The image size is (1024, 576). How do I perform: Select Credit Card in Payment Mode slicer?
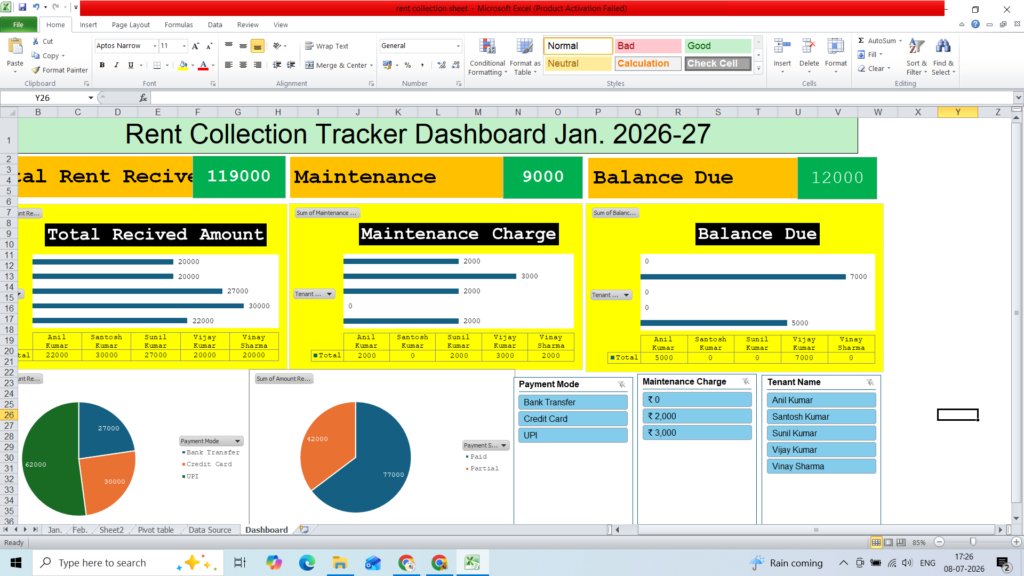pos(573,419)
